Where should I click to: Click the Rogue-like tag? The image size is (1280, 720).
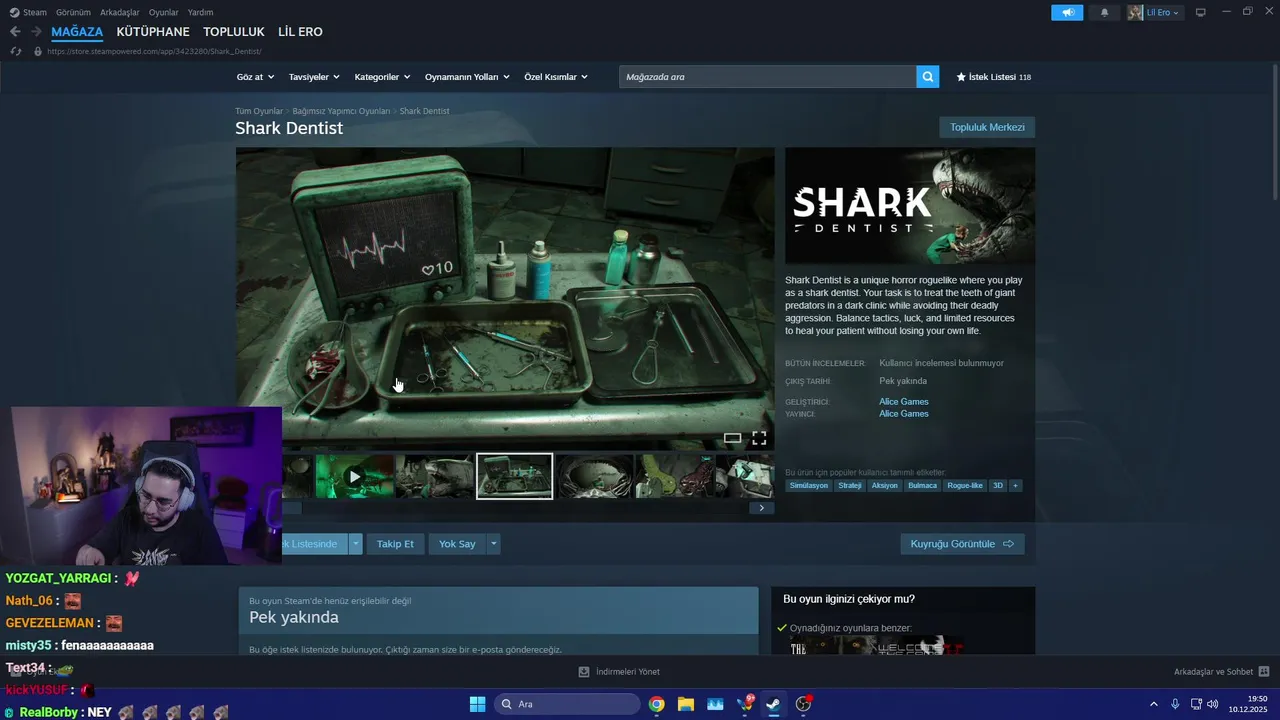pos(965,485)
